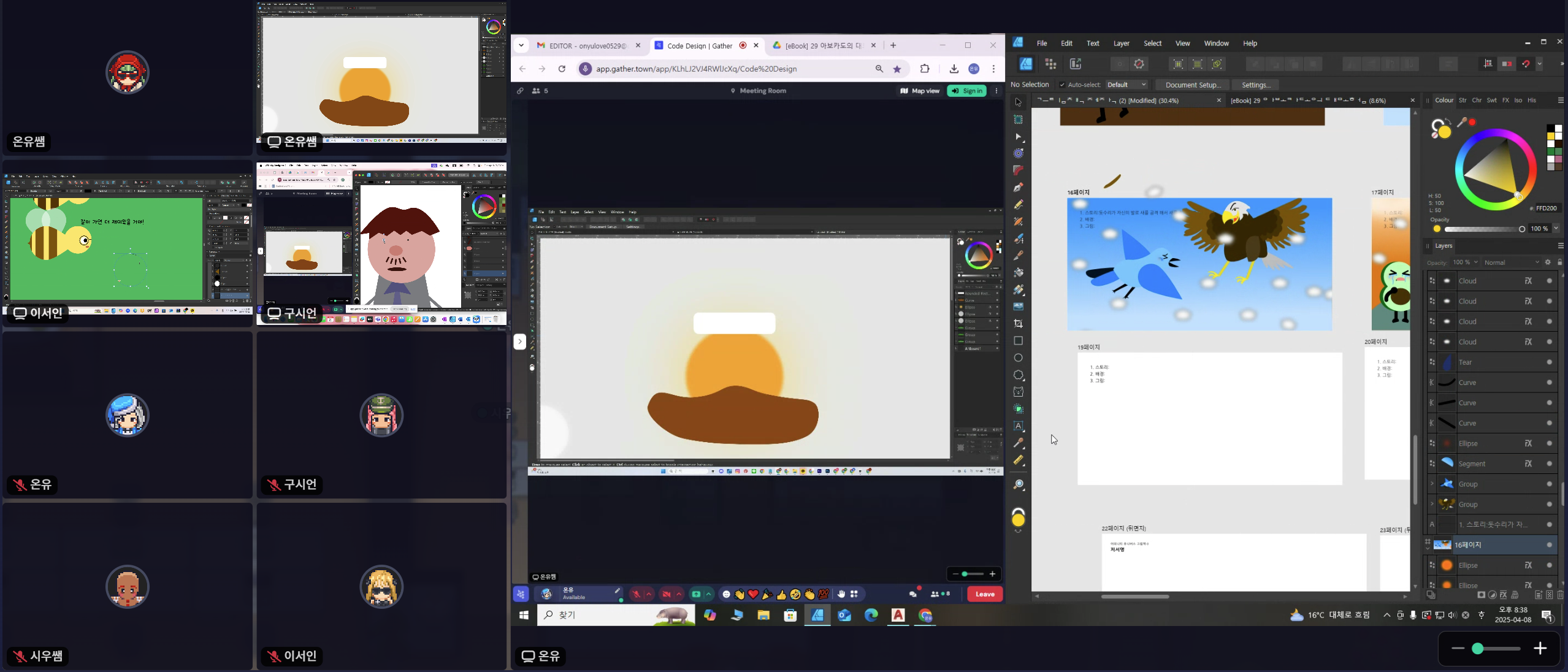Viewport: 1568px width, 672px height.
Task: Click the Document Setup button
Action: click(x=1193, y=85)
